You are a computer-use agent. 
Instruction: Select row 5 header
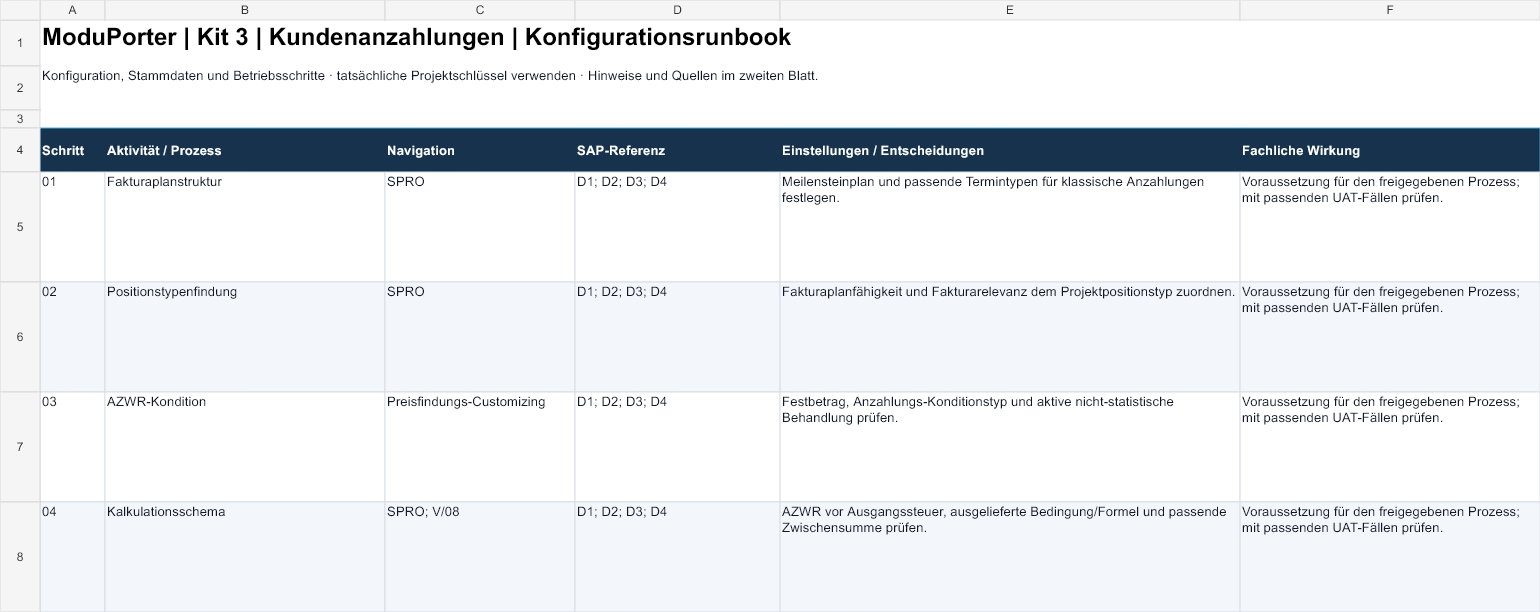pyautogui.click(x=20, y=227)
